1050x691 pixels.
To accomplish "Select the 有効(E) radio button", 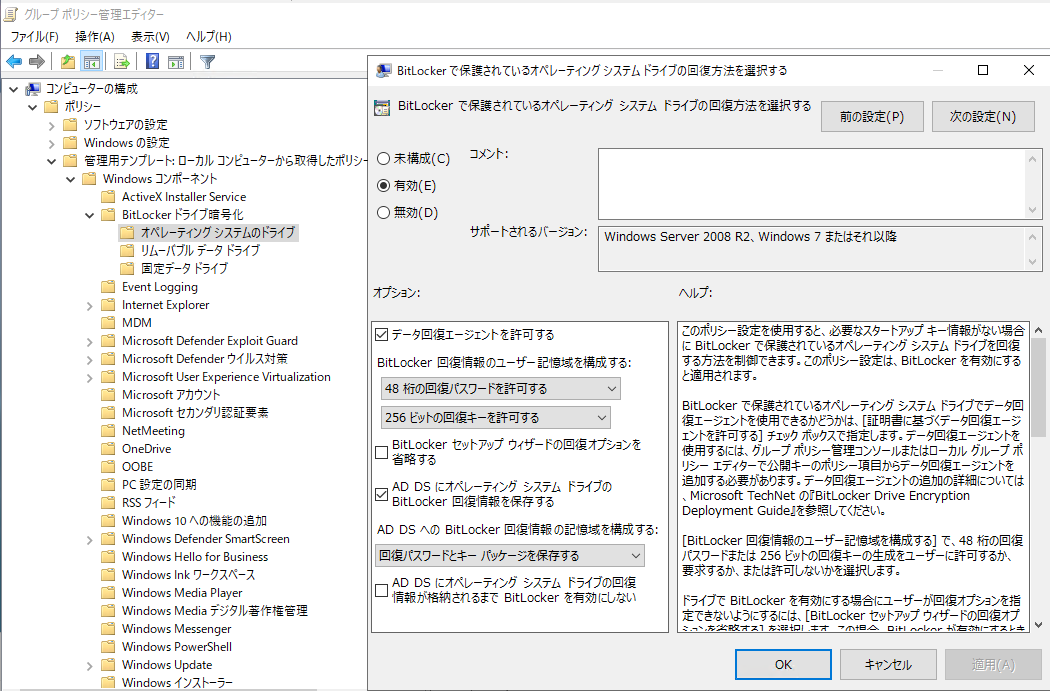I will [384, 185].
